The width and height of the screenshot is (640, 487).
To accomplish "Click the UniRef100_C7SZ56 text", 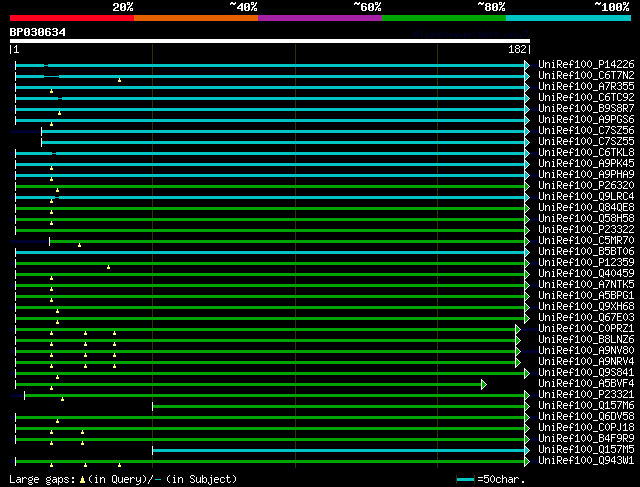I will click(586, 131).
